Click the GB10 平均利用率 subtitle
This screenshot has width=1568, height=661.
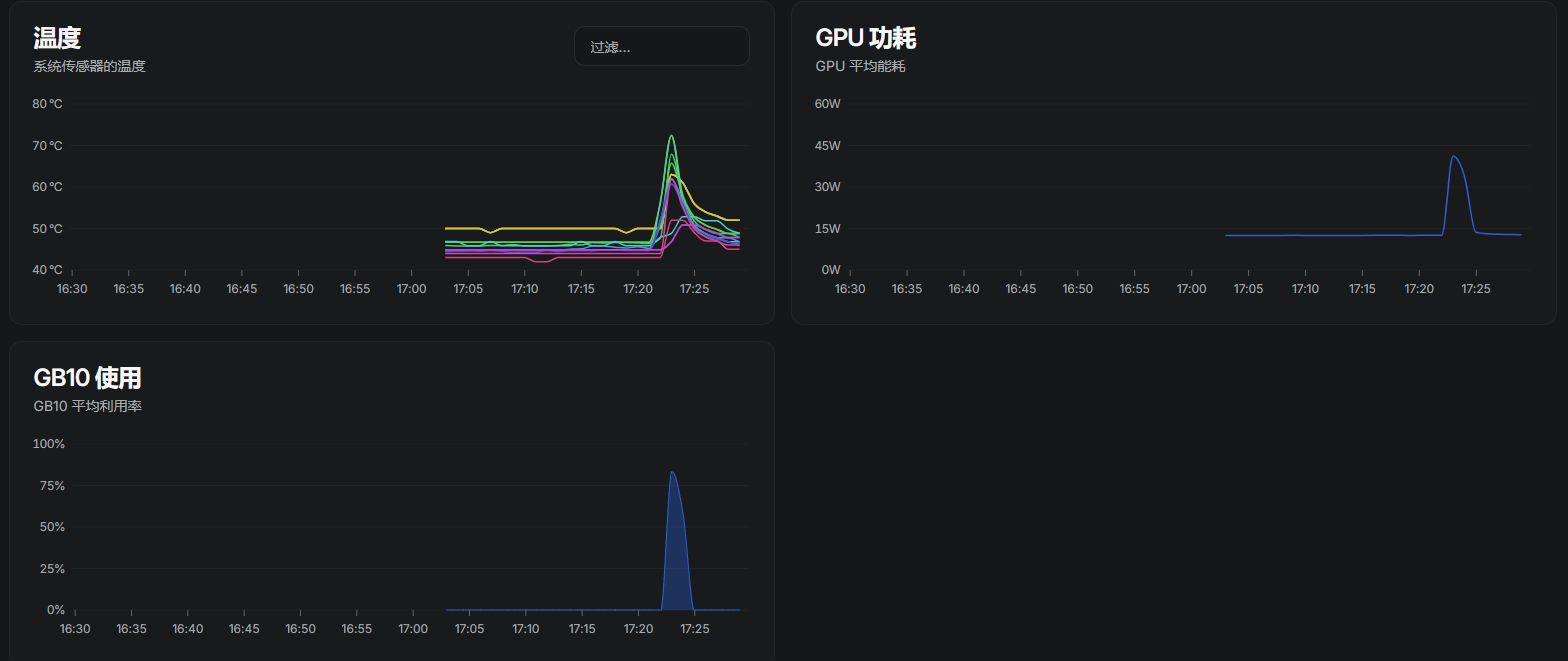coord(88,407)
